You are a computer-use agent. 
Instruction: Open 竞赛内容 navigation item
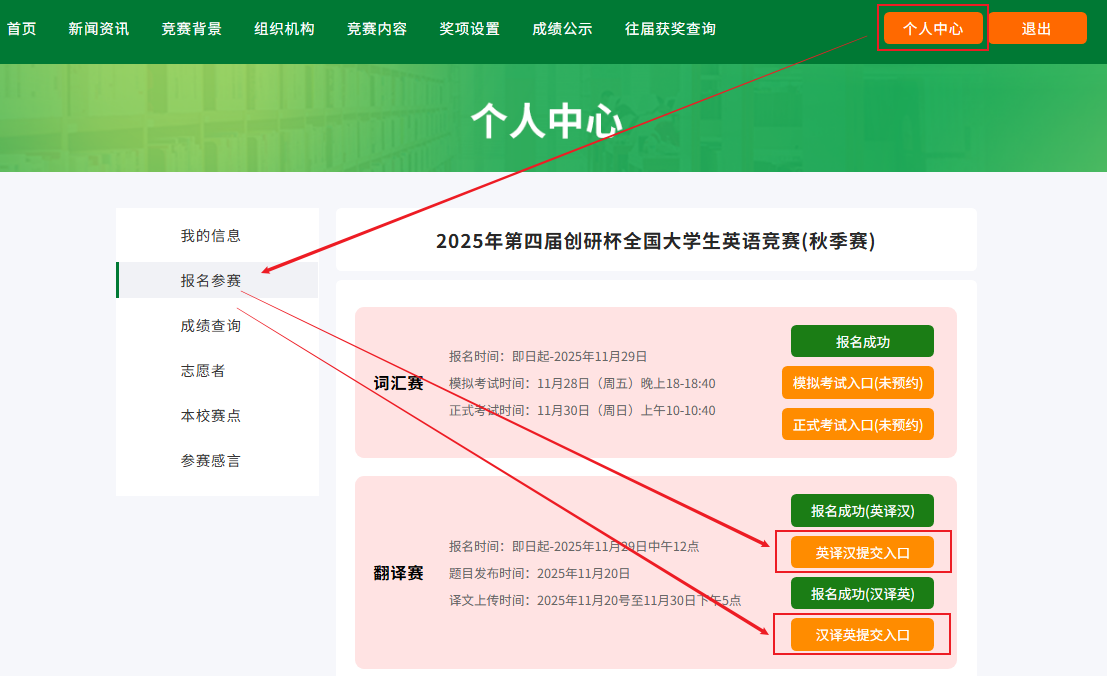tap(377, 29)
